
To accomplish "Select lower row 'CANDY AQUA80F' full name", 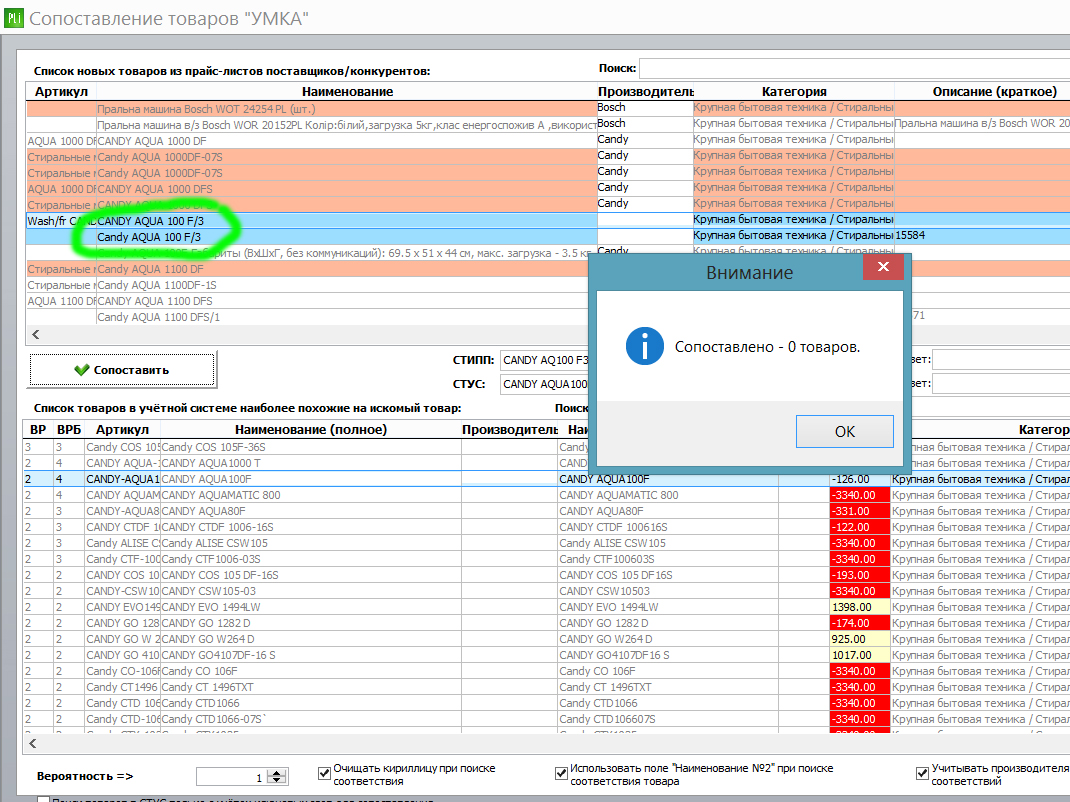I will point(310,511).
